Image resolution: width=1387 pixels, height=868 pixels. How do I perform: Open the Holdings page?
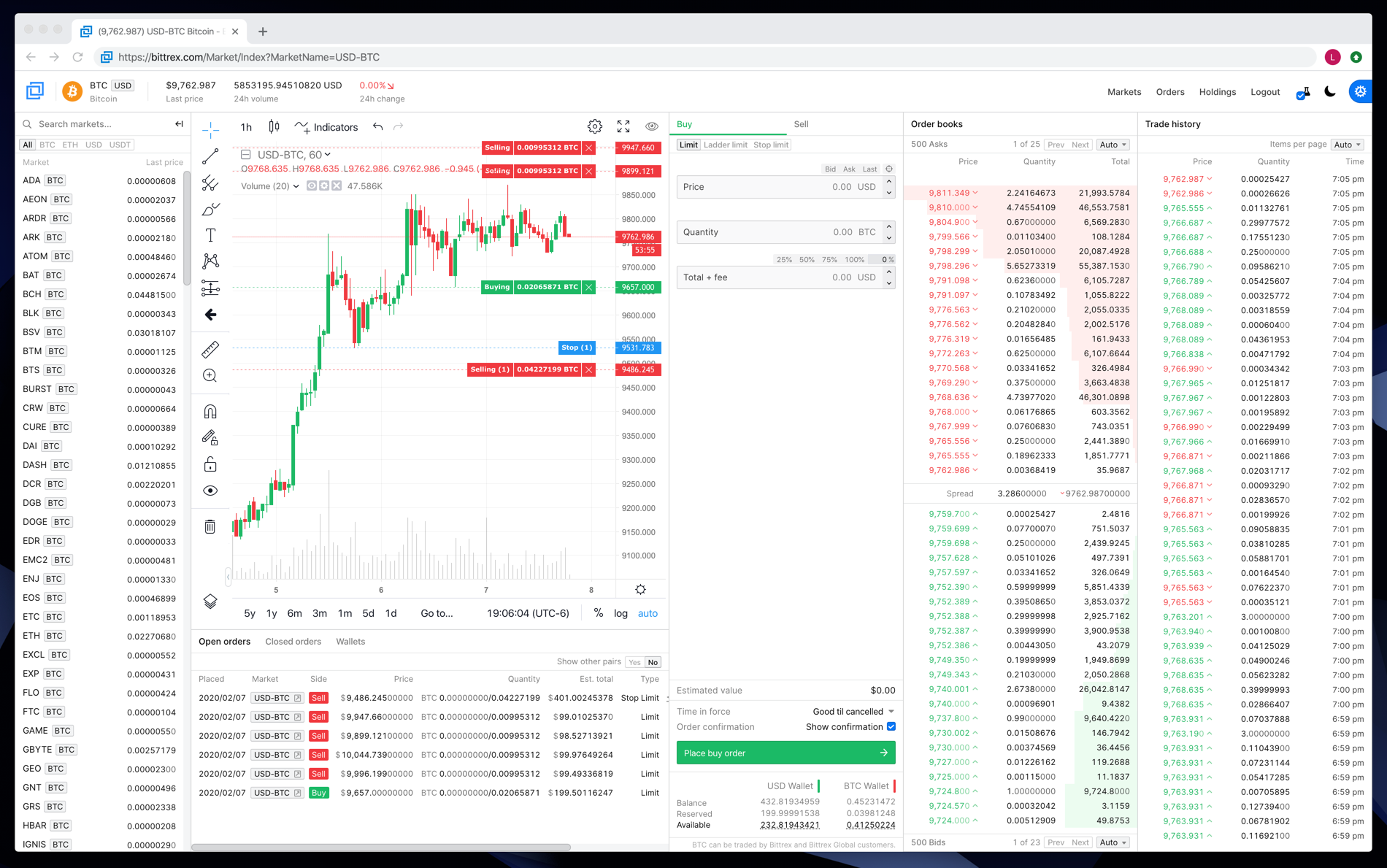(x=1217, y=92)
